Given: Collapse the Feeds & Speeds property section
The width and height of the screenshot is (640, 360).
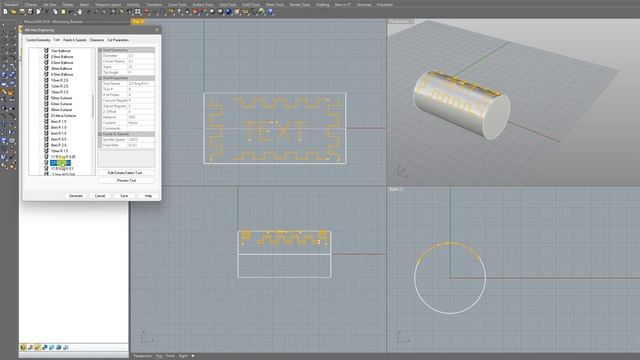Looking at the screenshot, I should (100, 134).
